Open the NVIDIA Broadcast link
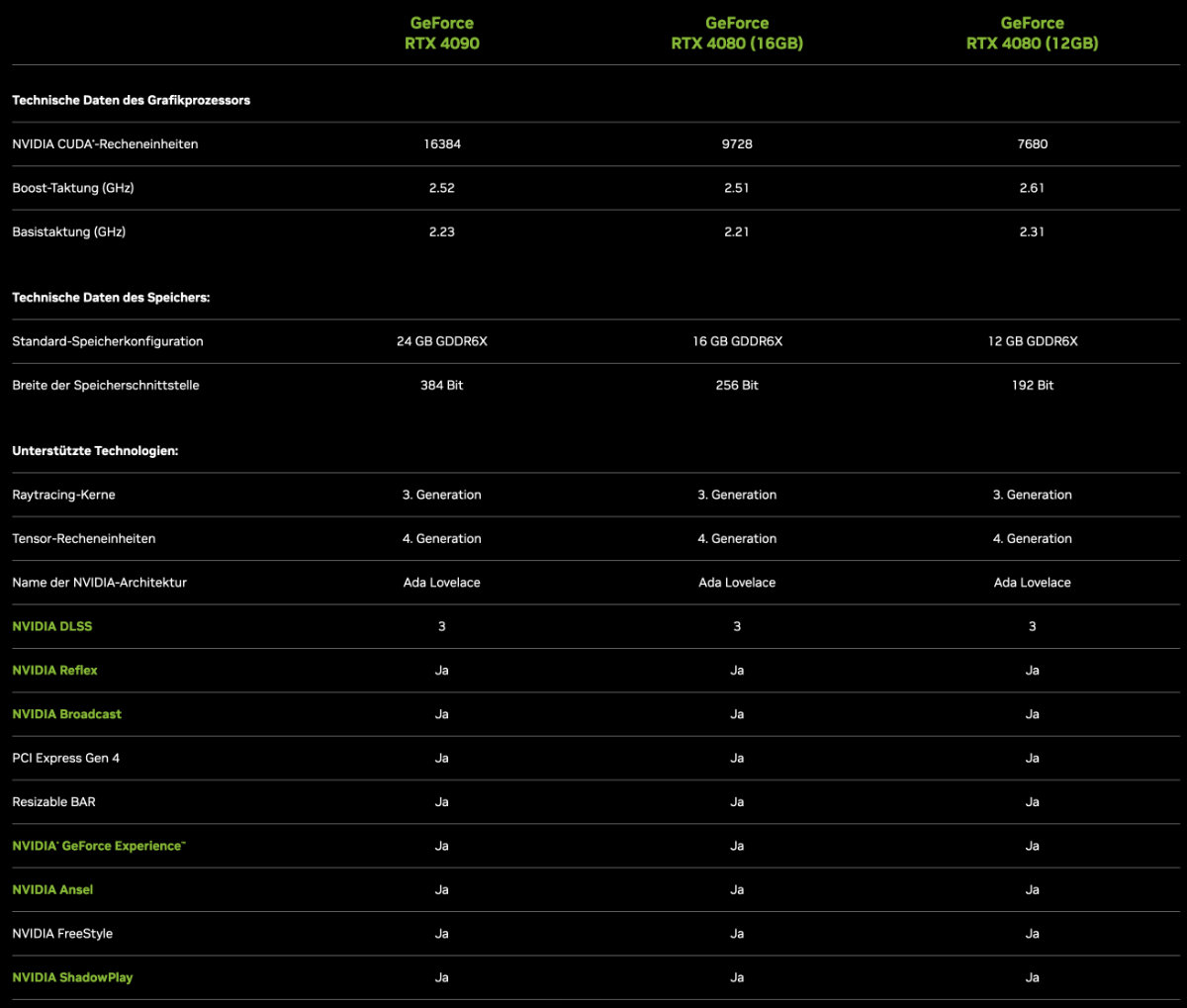The image size is (1187, 1008). coord(67,714)
